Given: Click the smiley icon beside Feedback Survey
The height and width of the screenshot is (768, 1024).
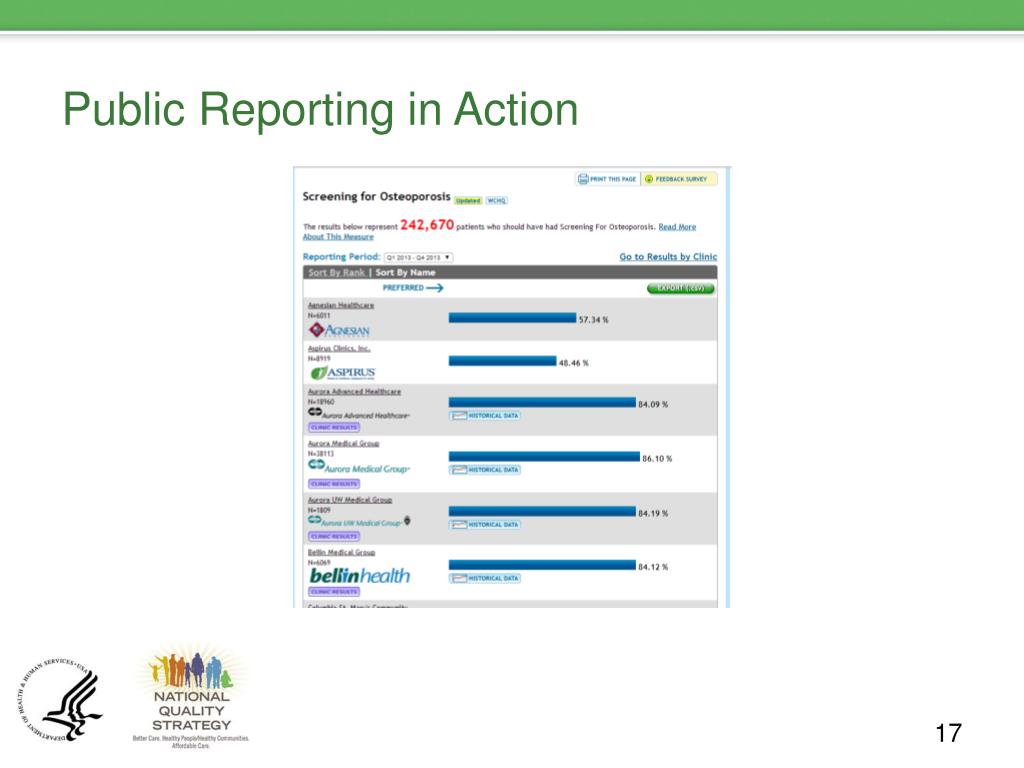Looking at the screenshot, I should (648, 179).
